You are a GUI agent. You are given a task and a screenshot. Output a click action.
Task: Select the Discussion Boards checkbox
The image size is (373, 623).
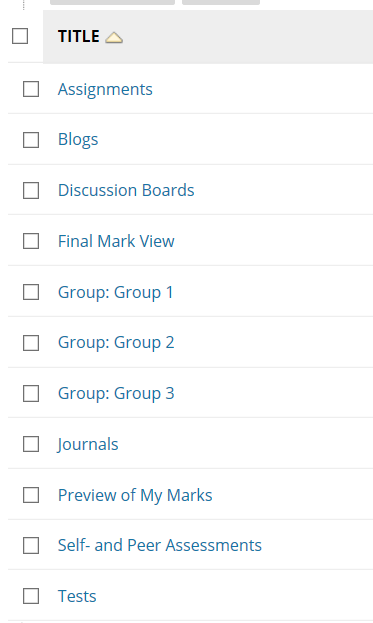(31, 190)
